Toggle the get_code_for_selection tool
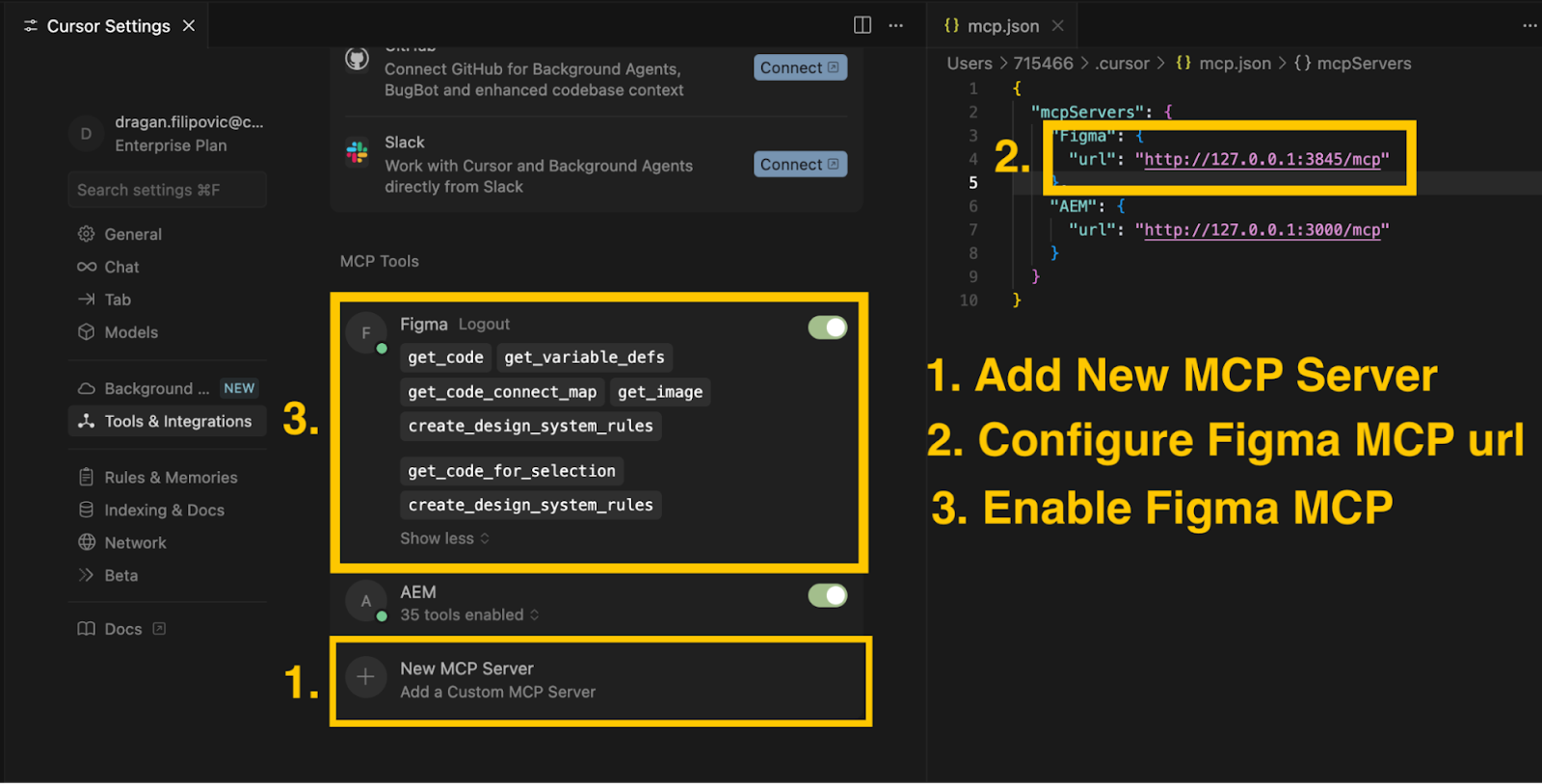 click(512, 471)
